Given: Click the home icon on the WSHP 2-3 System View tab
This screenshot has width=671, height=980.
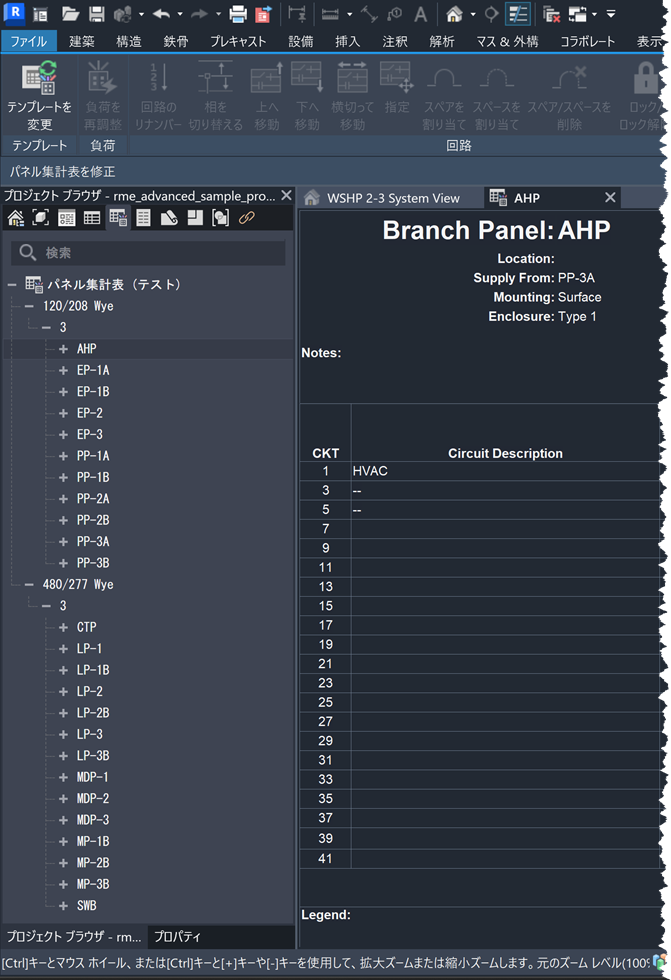Looking at the screenshot, I should click(312, 198).
